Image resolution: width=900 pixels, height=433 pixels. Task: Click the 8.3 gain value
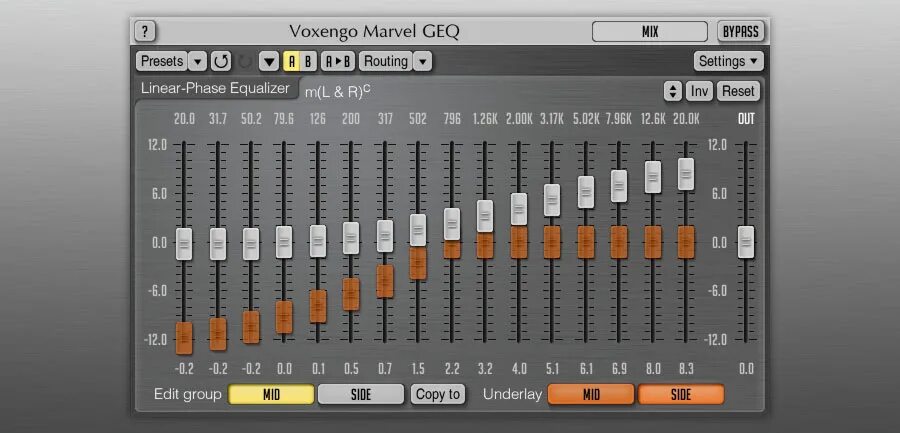[686, 369]
